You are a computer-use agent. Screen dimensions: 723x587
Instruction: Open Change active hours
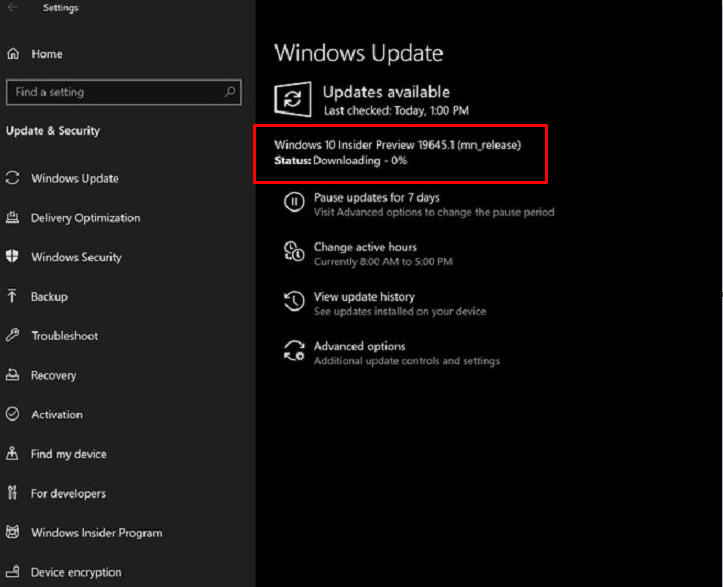point(365,247)
